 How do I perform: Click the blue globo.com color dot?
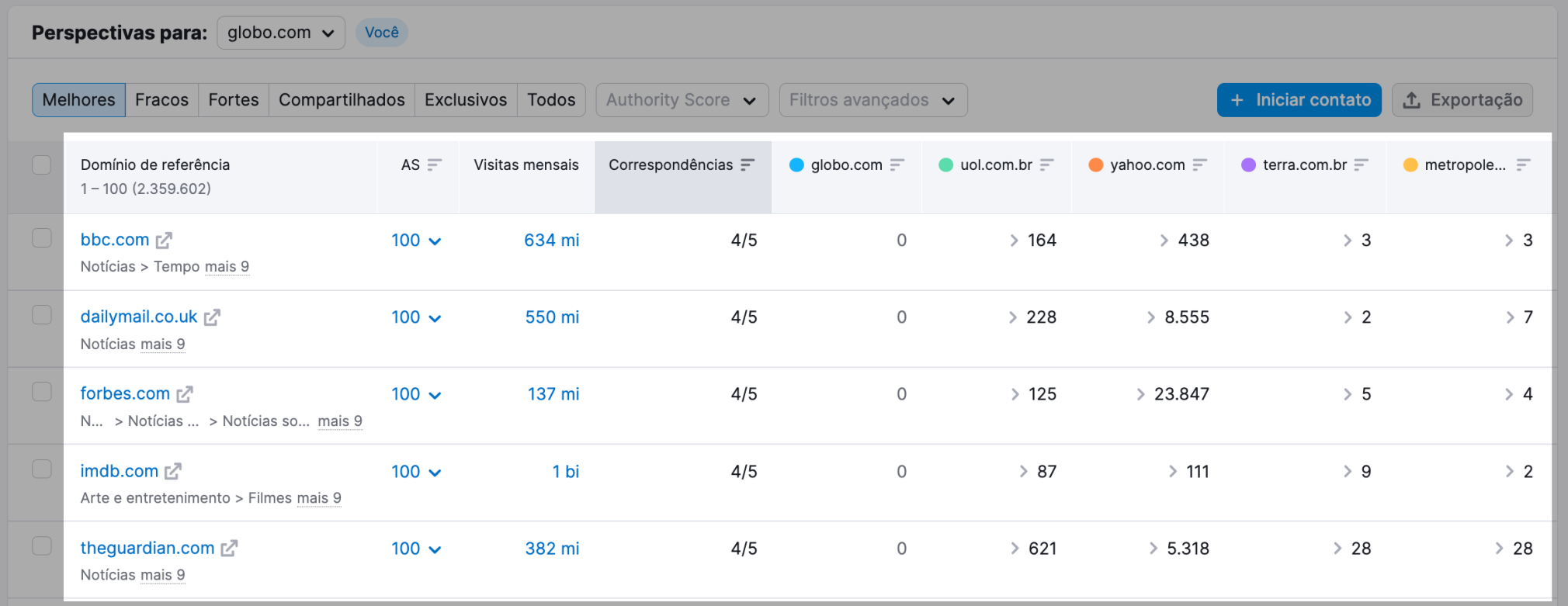[796, 164]
